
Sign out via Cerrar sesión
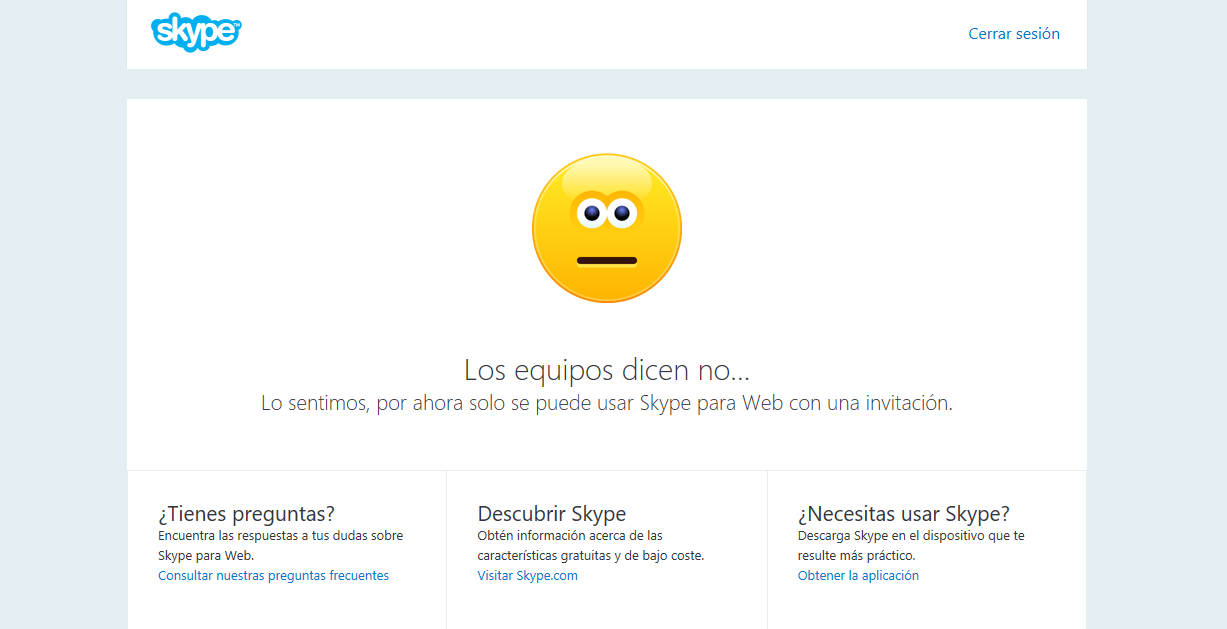[x=1013, y=34]
